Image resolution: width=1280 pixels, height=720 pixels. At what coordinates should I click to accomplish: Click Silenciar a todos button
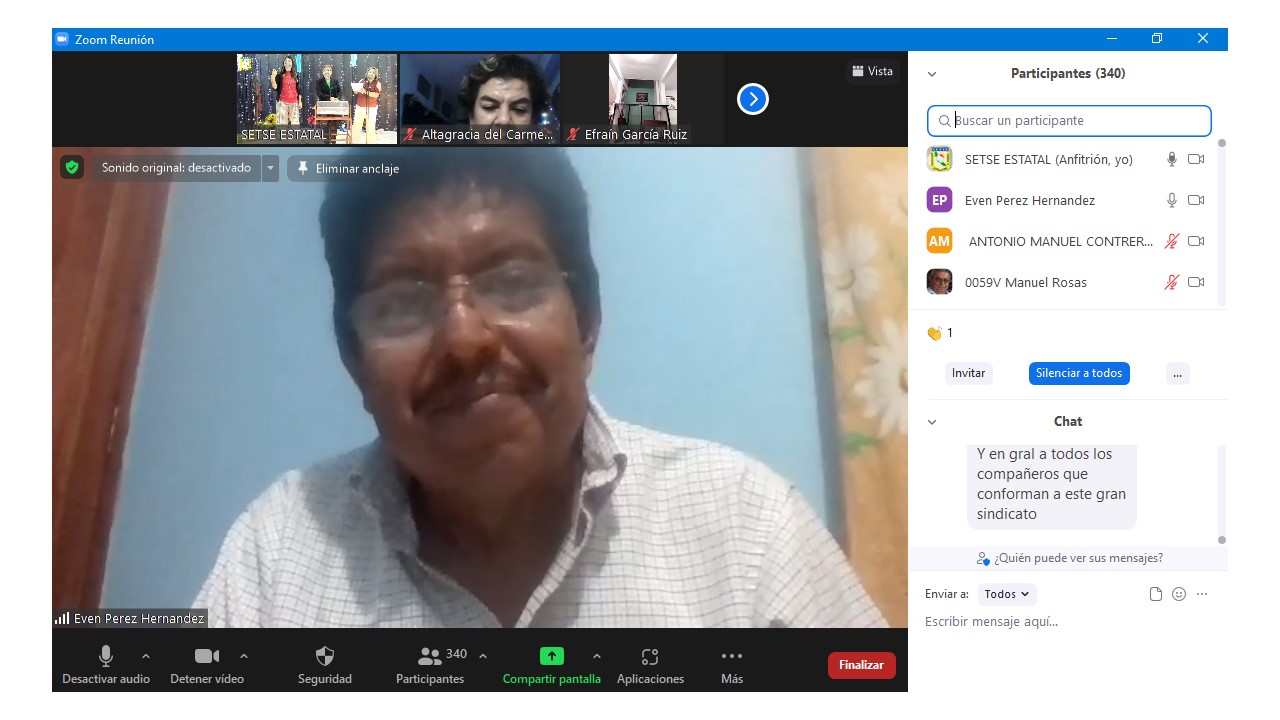1079,373
